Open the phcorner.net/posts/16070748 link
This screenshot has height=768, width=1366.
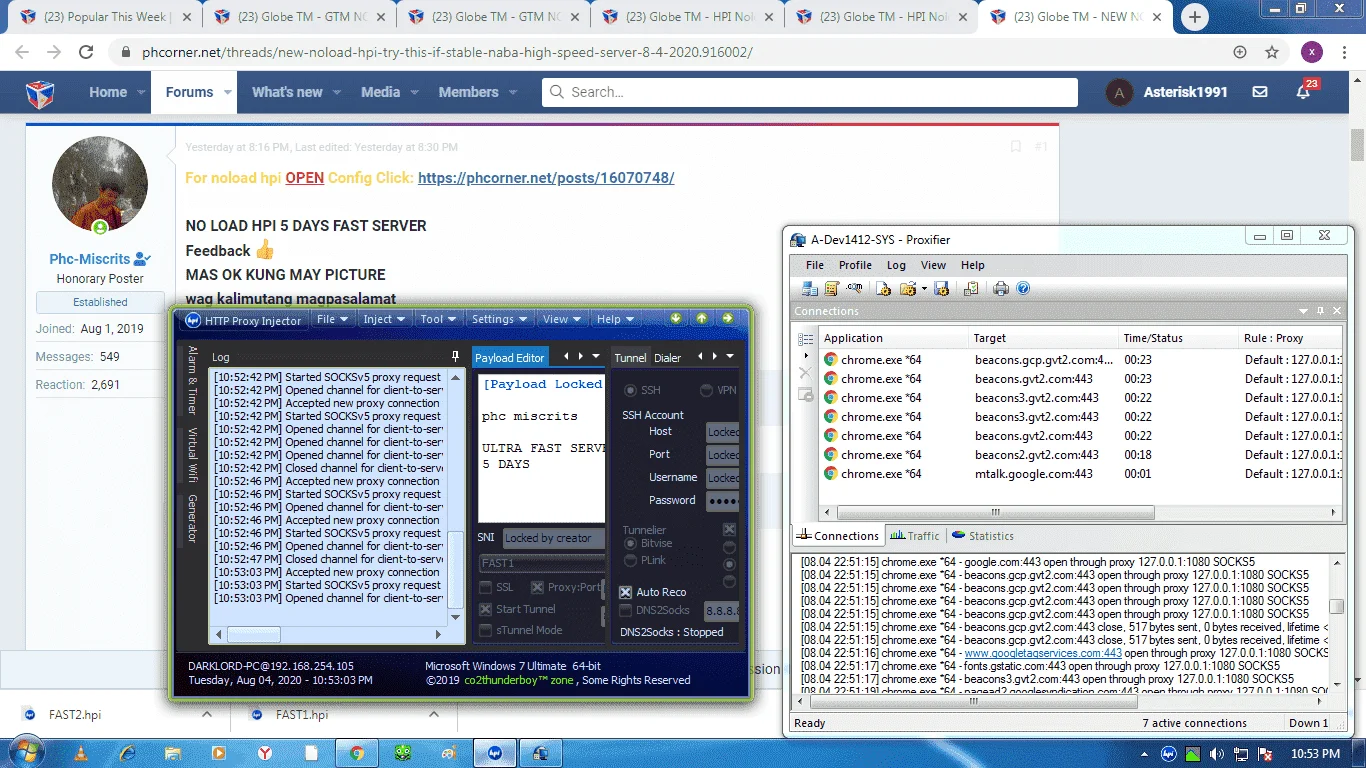tap(546, 178)
